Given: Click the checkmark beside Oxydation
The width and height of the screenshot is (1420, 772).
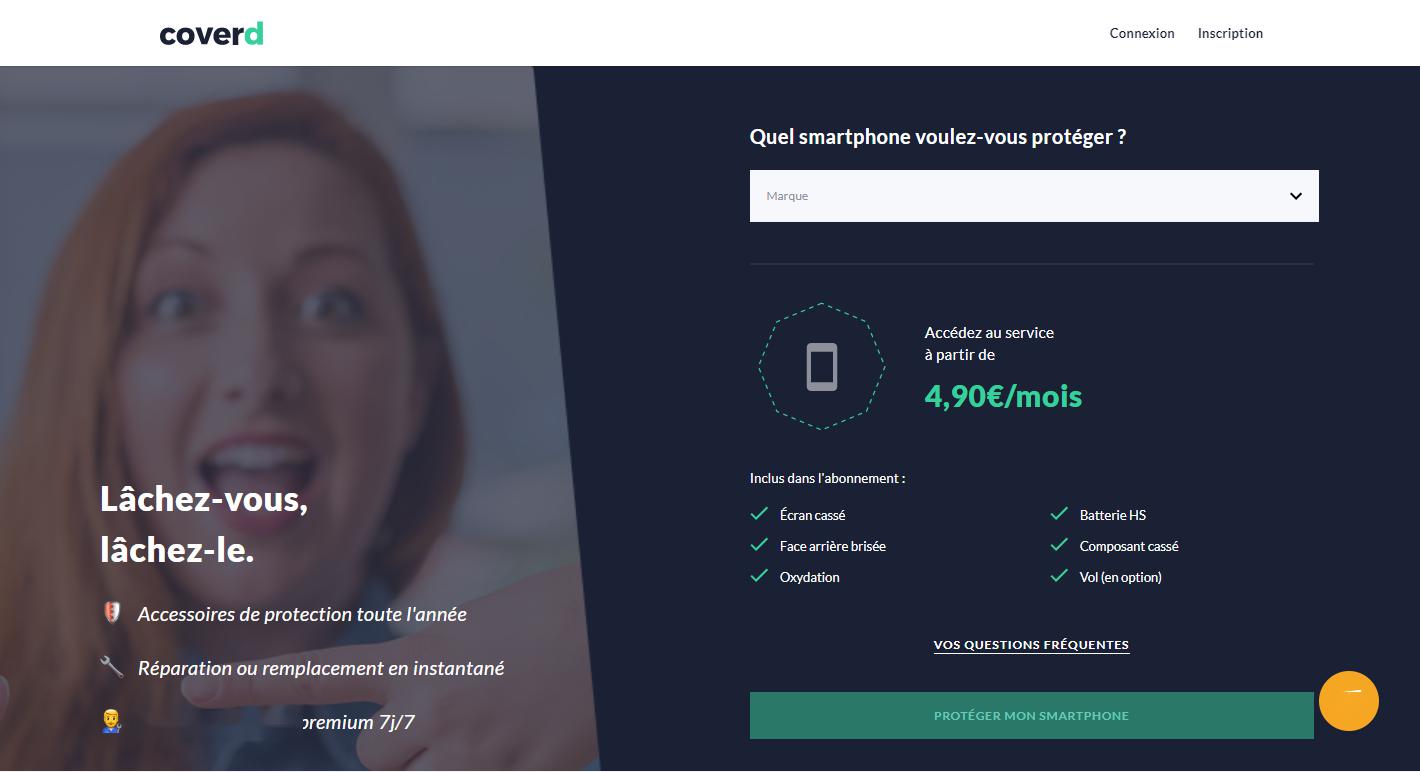Looking at the screenshot, I should click(x=759, y=576).
